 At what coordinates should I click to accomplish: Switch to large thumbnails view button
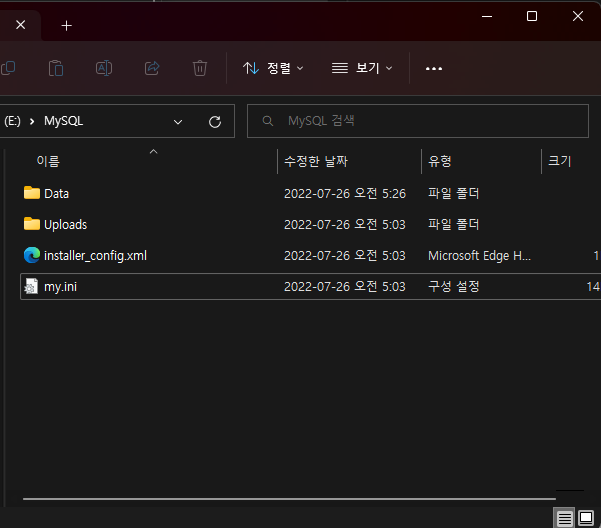[586, 518]
